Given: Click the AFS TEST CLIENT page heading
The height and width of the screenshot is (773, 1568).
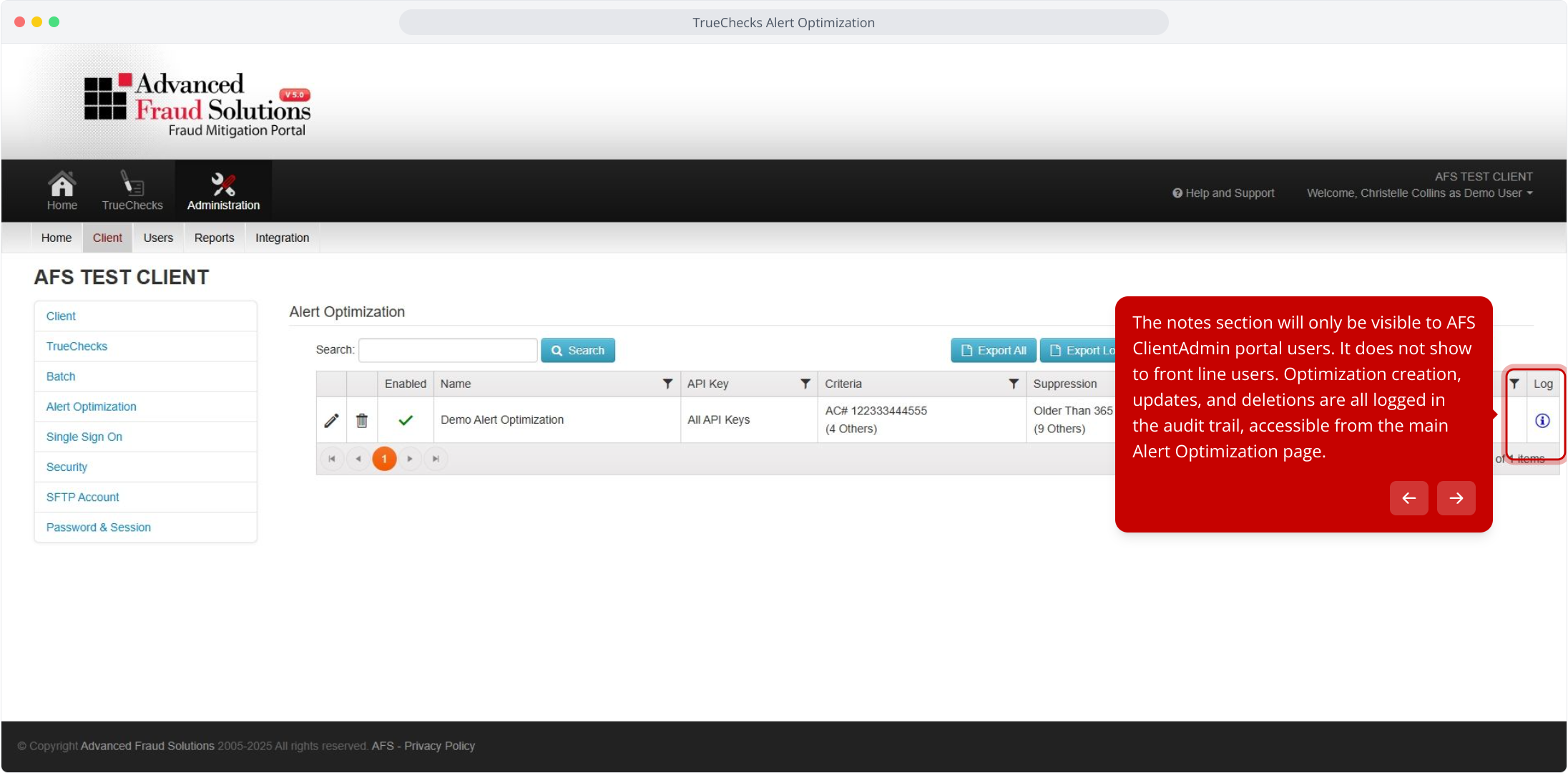Looking at the screenshot, I should click(122, 277).
